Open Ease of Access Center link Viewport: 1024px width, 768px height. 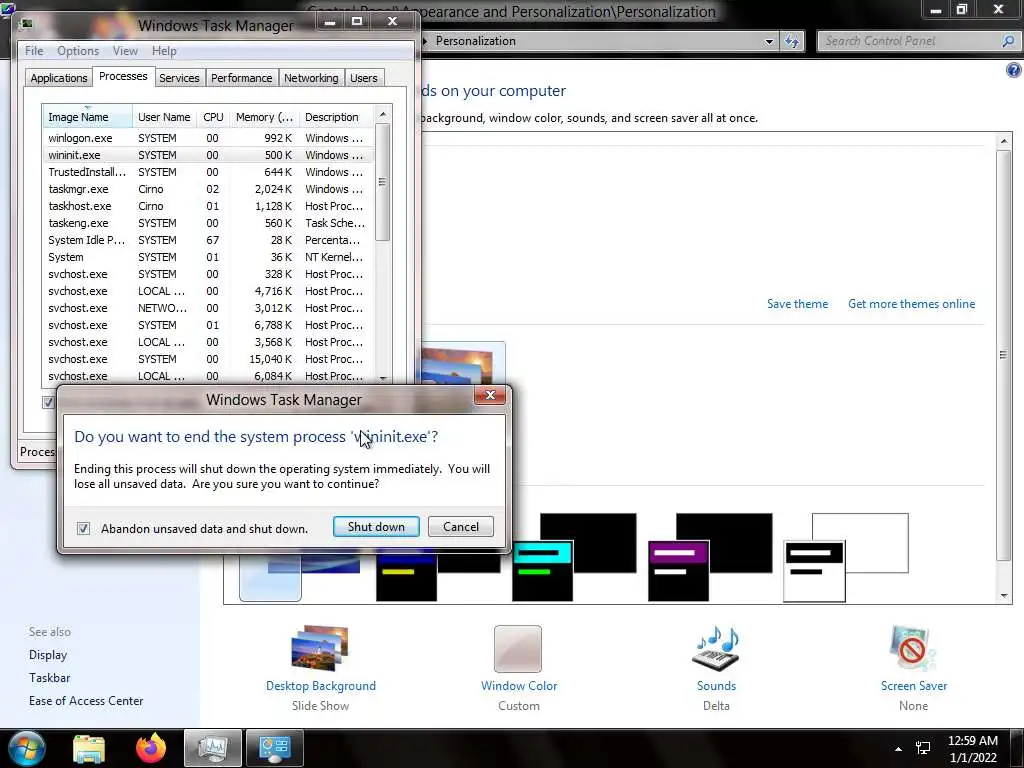86,701
